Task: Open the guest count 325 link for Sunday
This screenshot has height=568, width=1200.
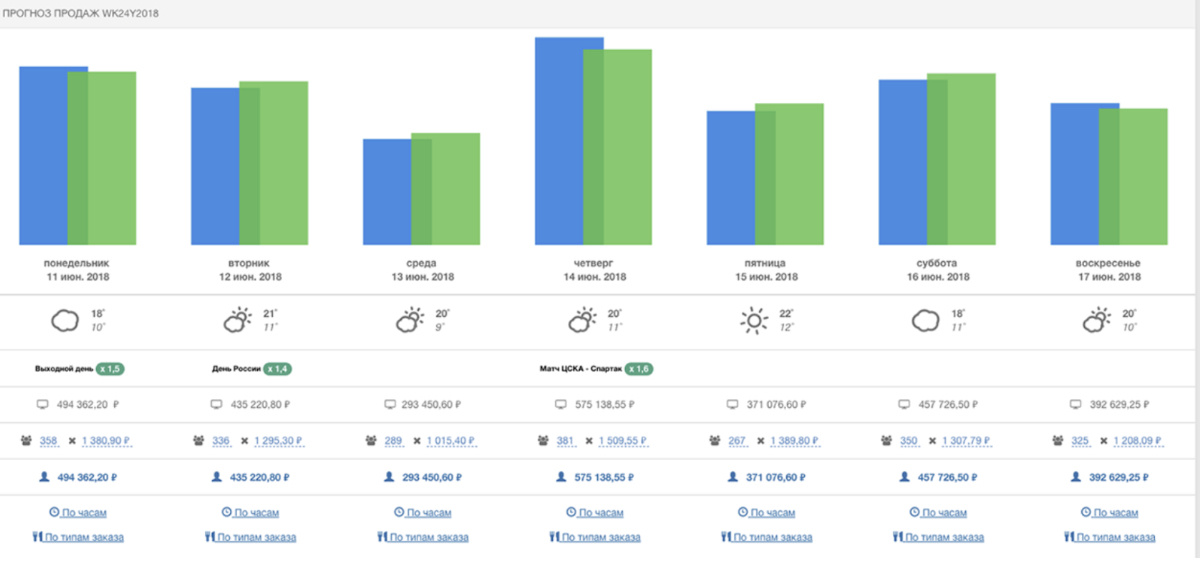Action: point(1081,441)
